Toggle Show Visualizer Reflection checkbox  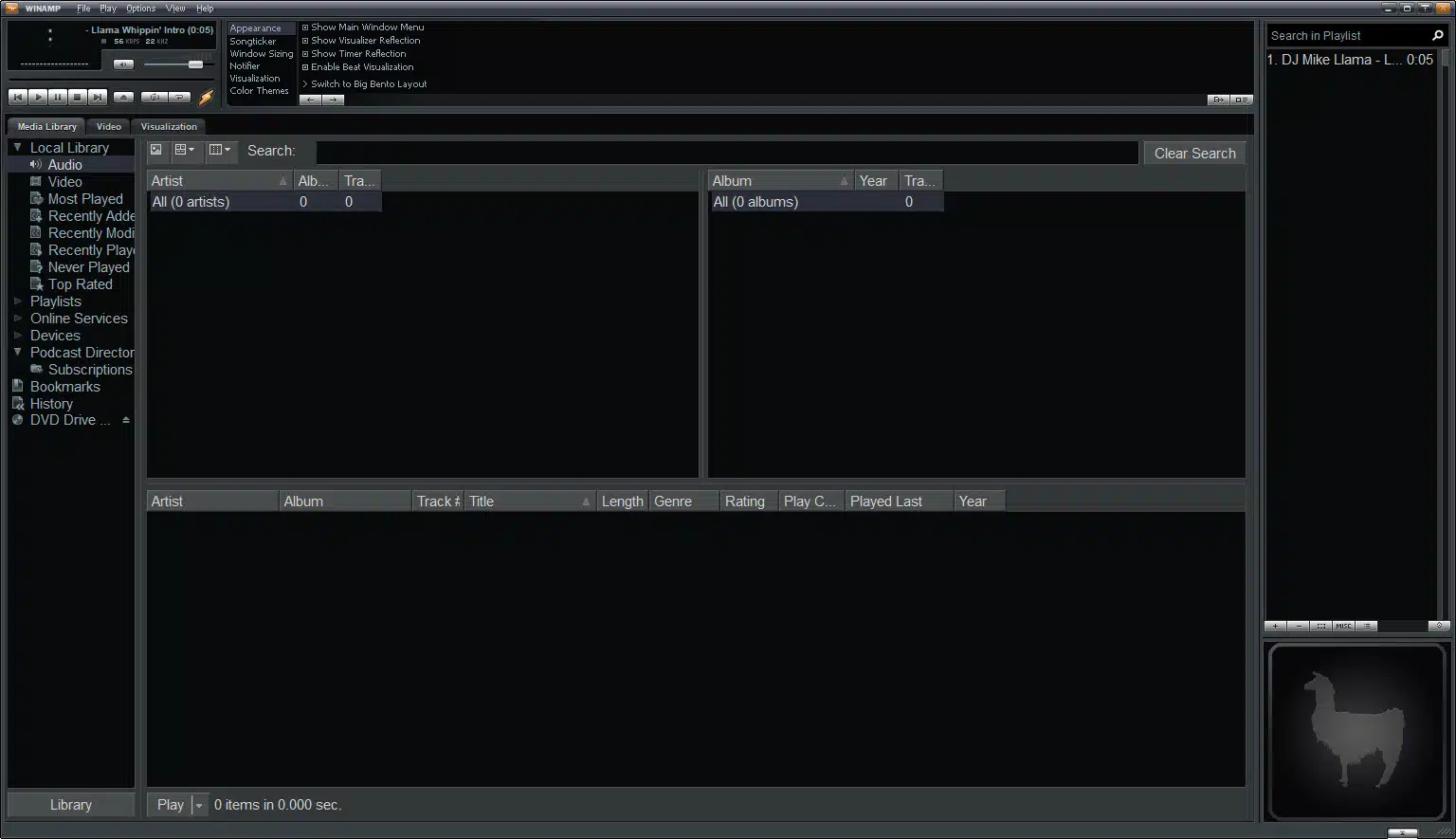[305, 41]
